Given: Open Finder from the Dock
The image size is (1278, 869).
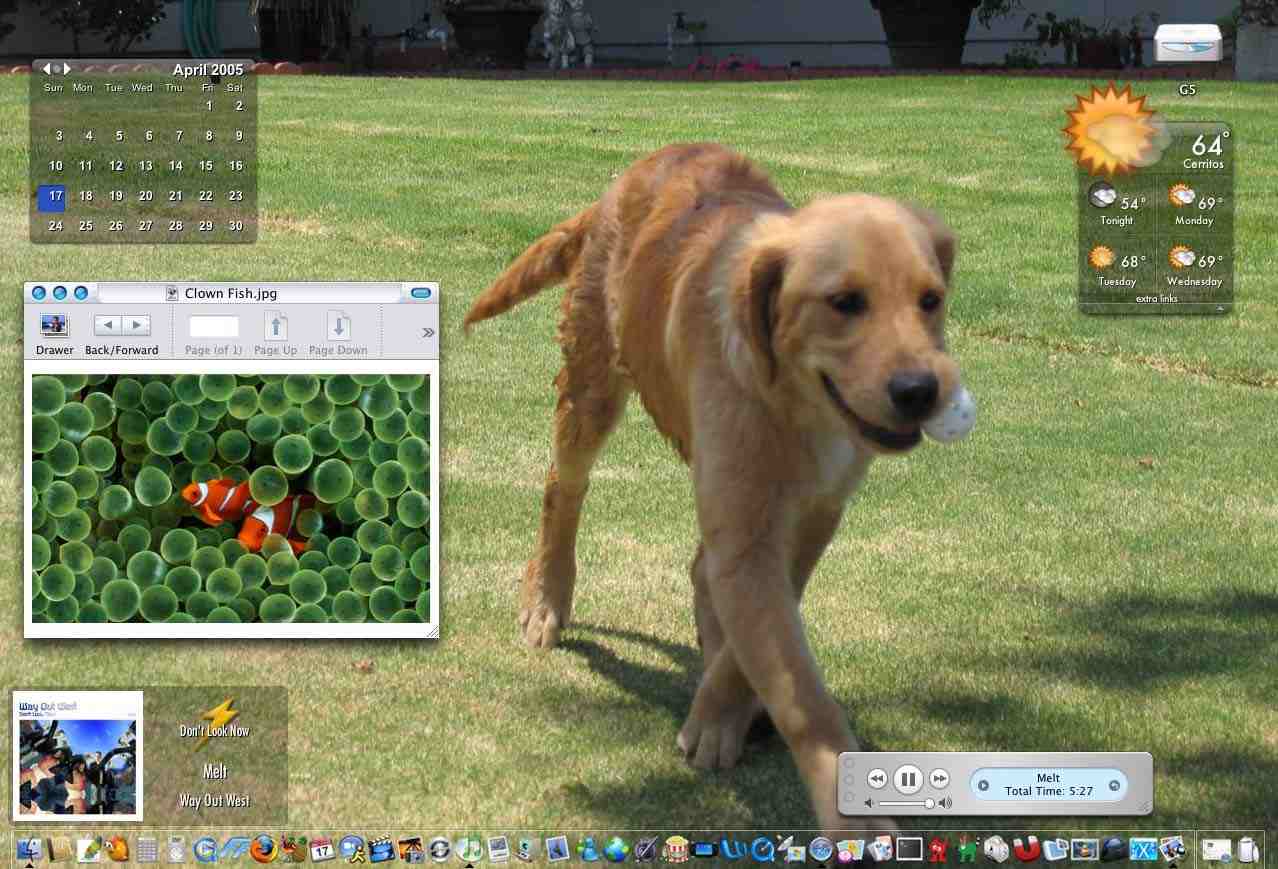Looking at the screenshot, I should coord(30,850).
